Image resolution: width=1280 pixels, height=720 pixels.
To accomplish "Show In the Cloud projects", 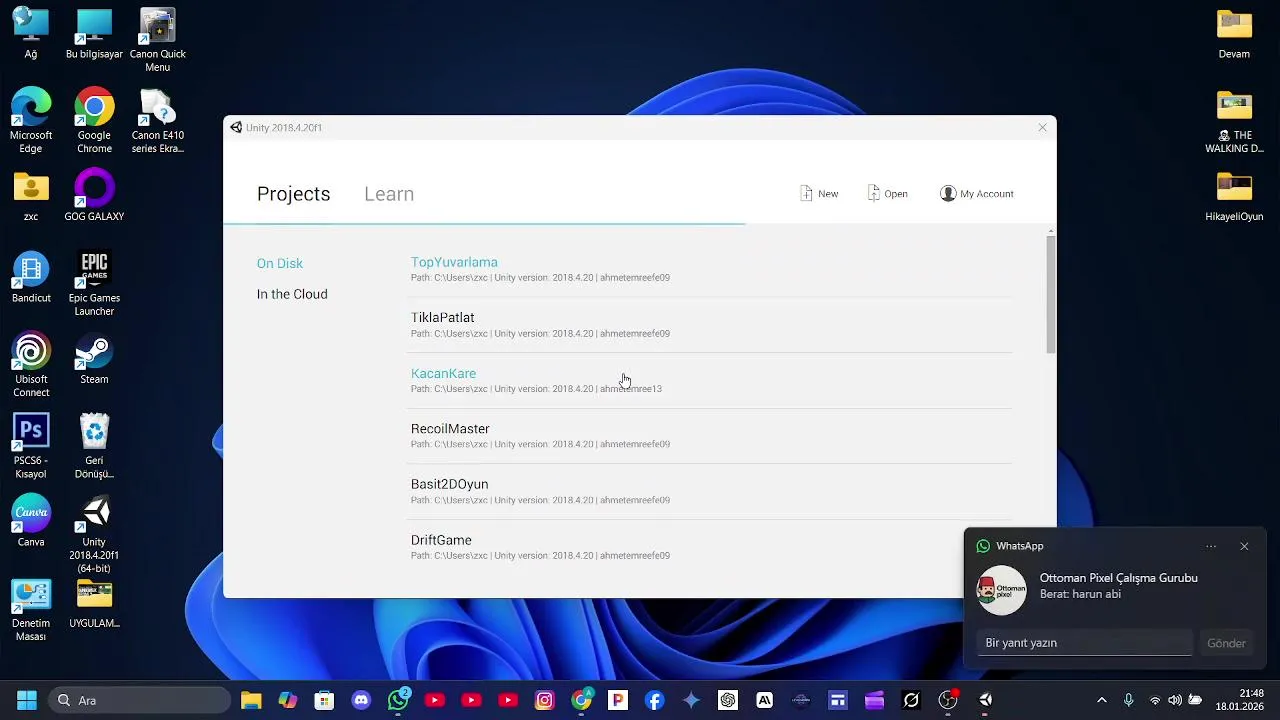I will point(292,294).
